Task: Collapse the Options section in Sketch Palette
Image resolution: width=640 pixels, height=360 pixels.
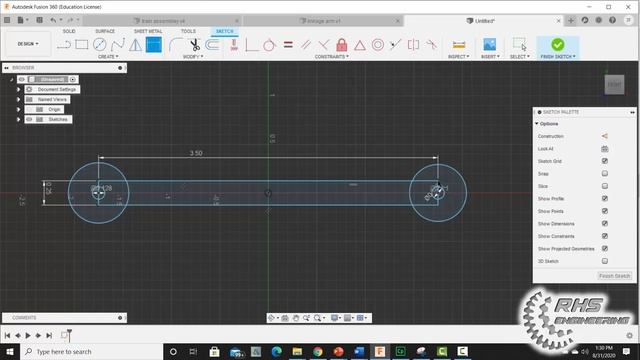Action: point(537,124)
